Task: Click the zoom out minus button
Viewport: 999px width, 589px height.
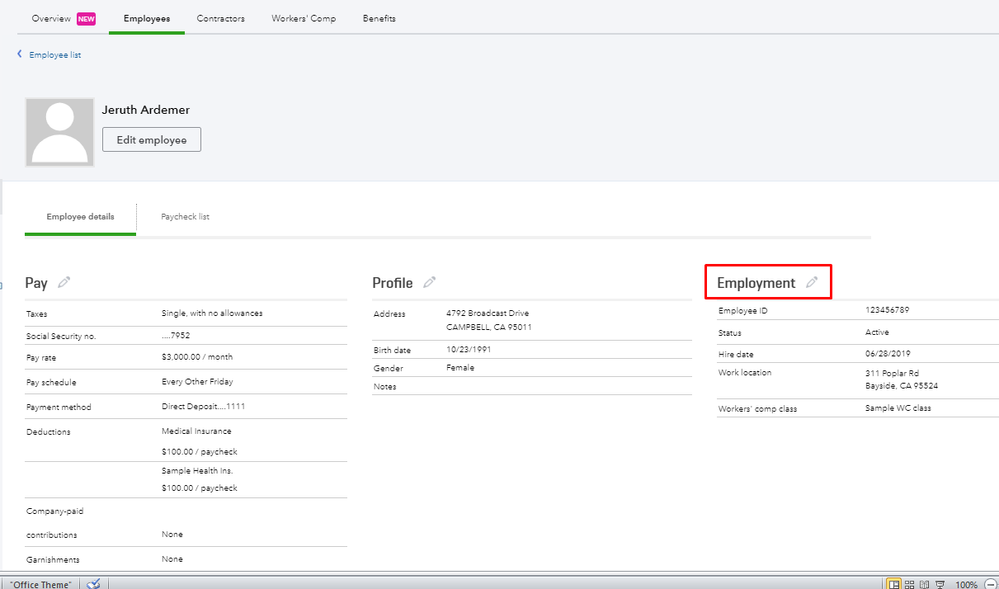Action: [991, 584]
